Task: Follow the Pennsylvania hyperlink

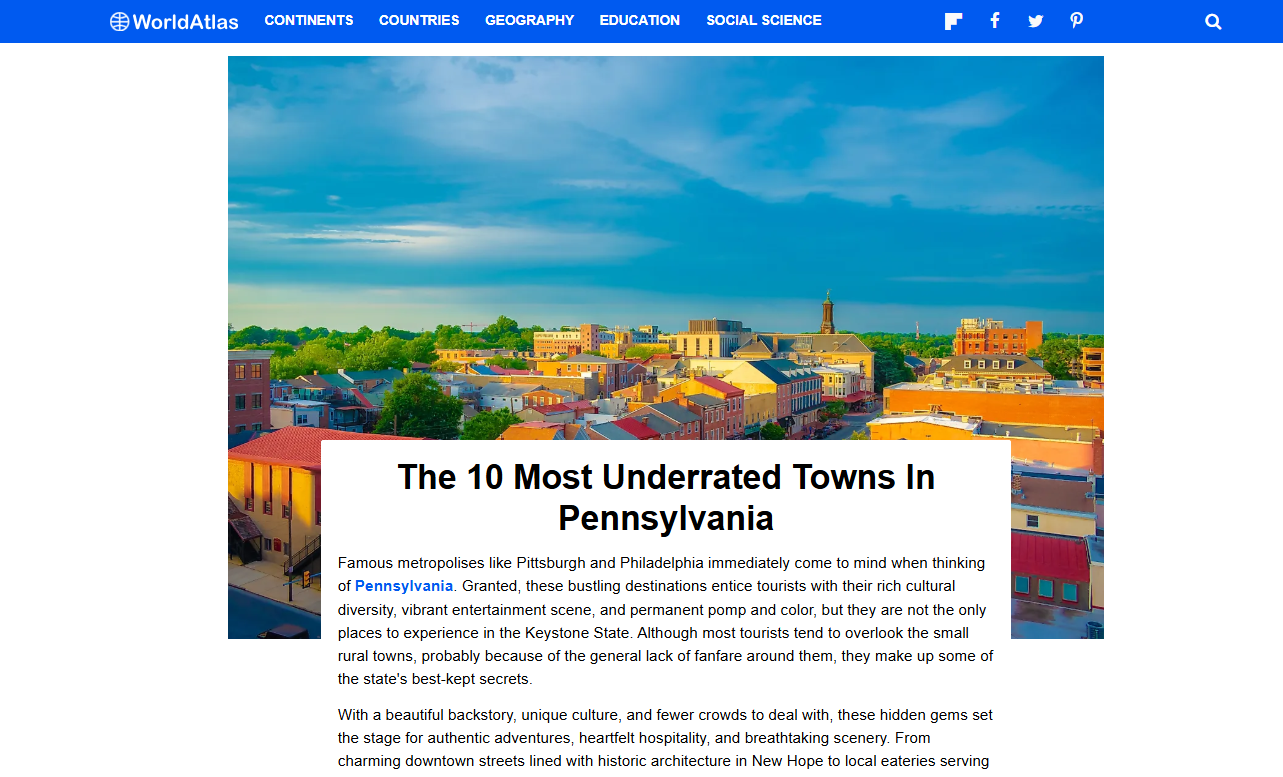Action: click(x=404, y=586)
